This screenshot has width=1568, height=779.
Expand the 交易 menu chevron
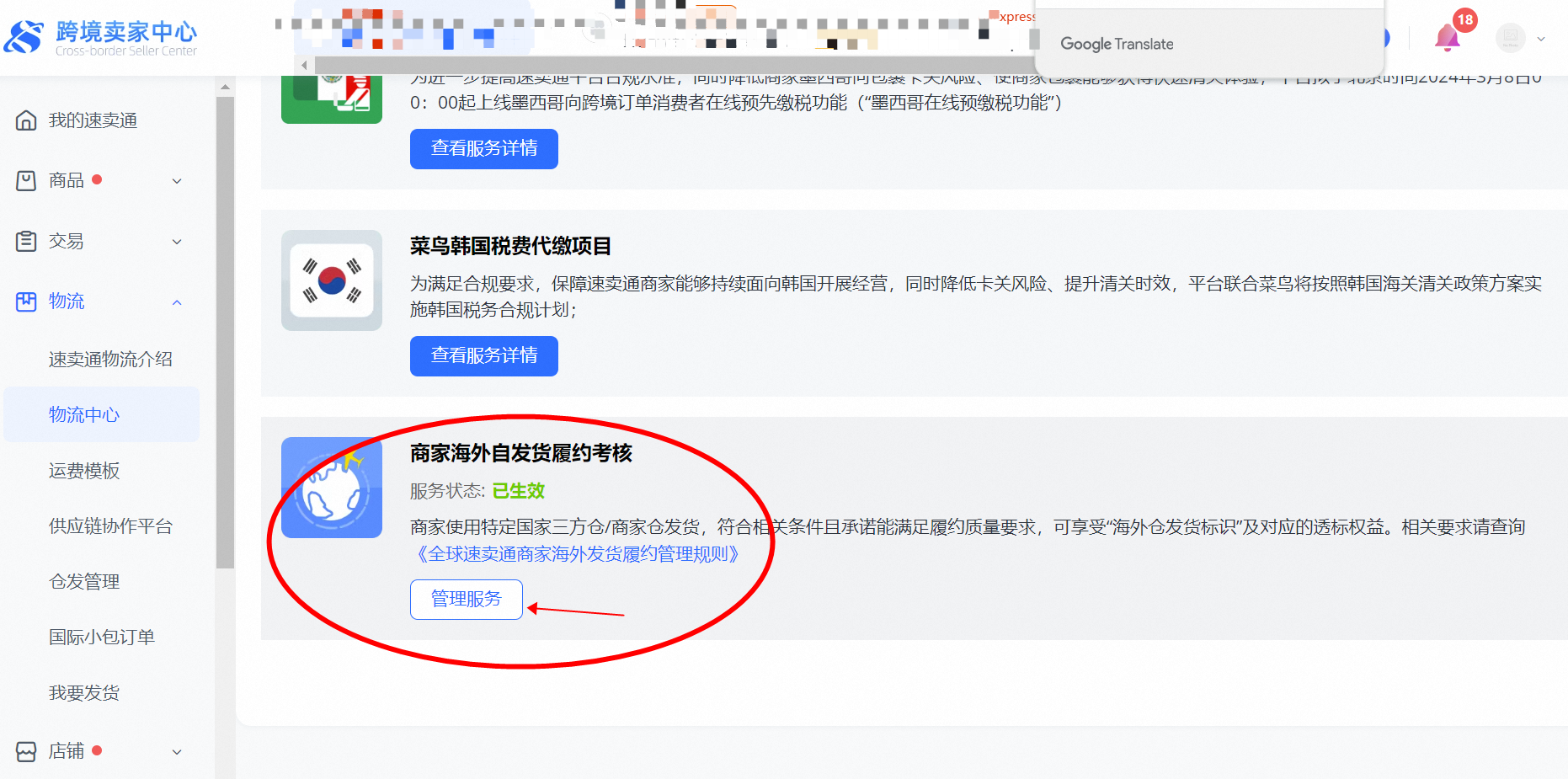pos(177,242)
